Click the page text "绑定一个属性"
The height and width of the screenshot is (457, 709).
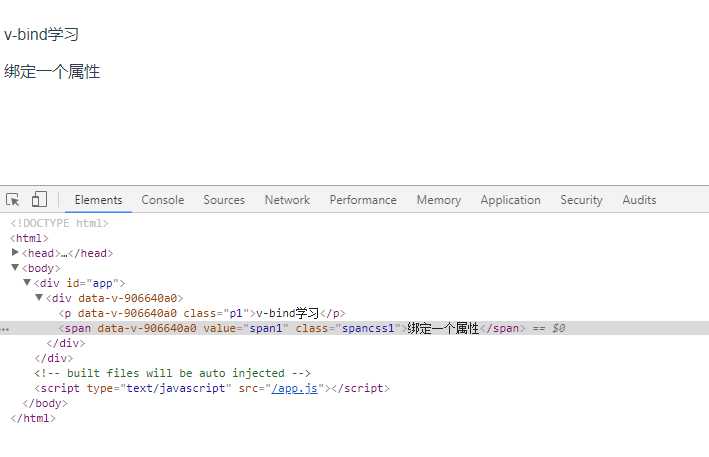coord(52,71)
